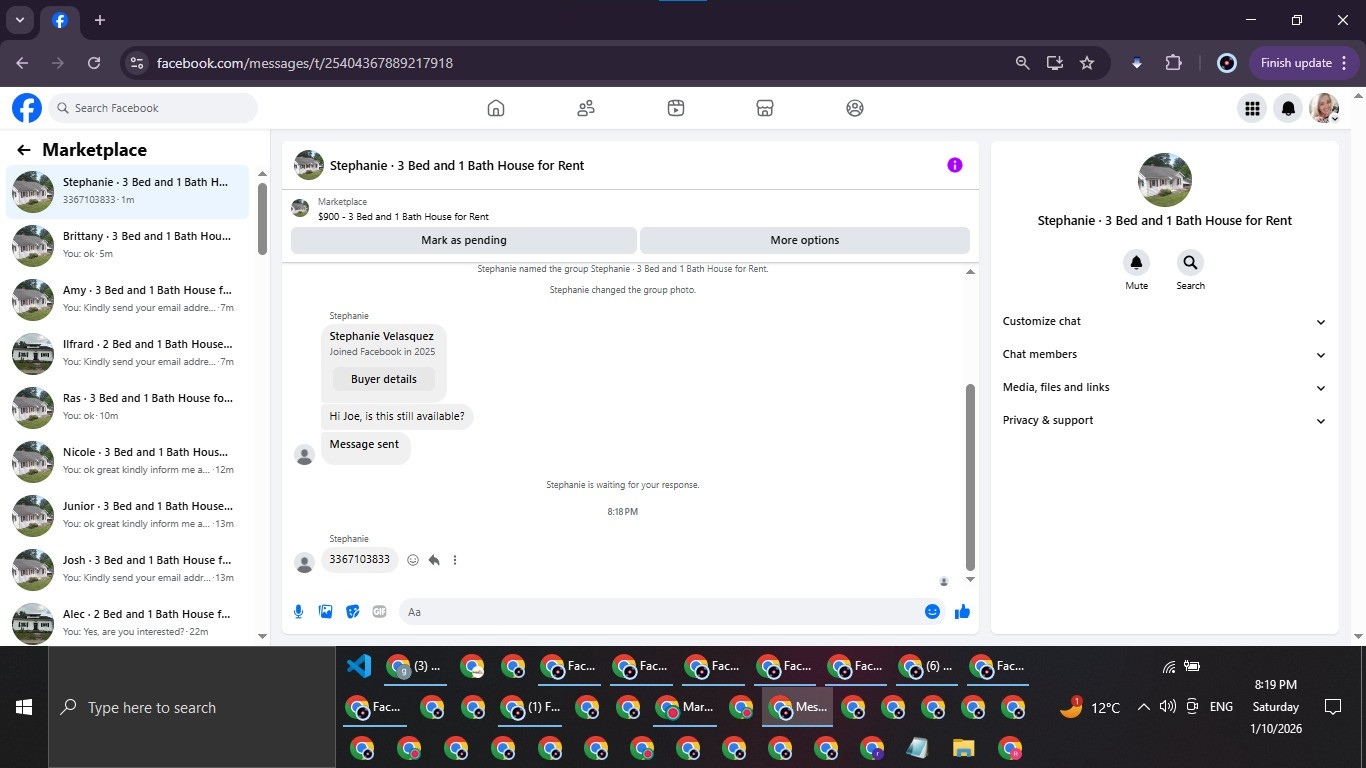This screenshot has width=1366, height=768.
Task: Send a thumbs-up like
Action: pos(962,612)
